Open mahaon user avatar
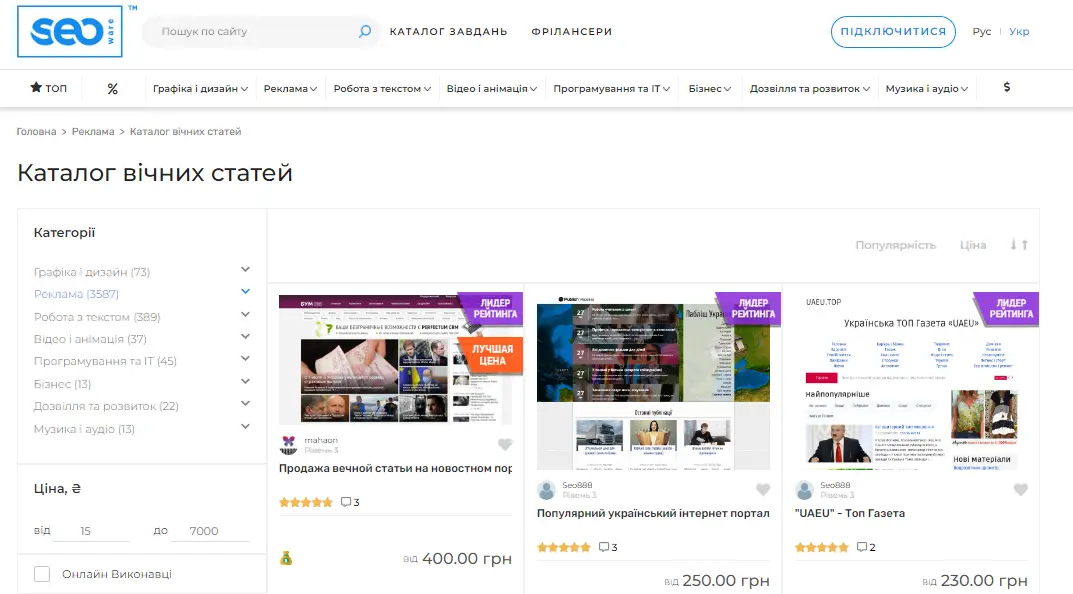 289,445
